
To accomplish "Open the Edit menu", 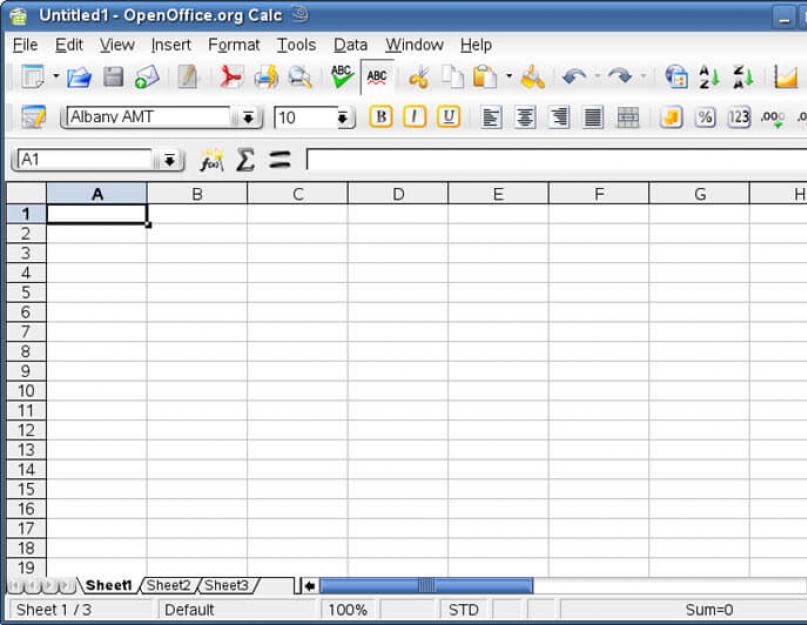I will pyautogui.click(x=69, y=45).
